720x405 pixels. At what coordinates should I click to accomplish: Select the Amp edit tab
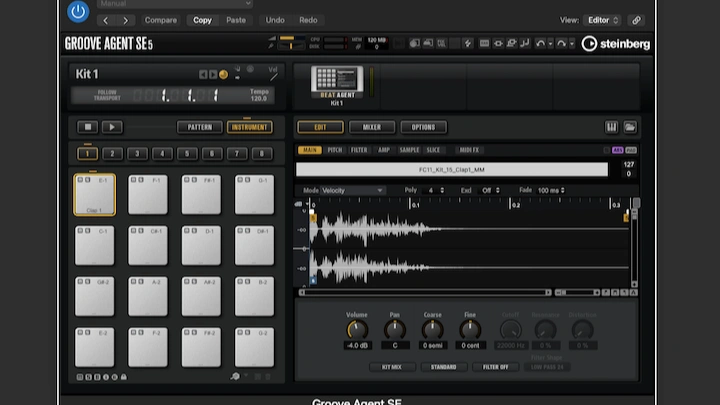point(384,150)
